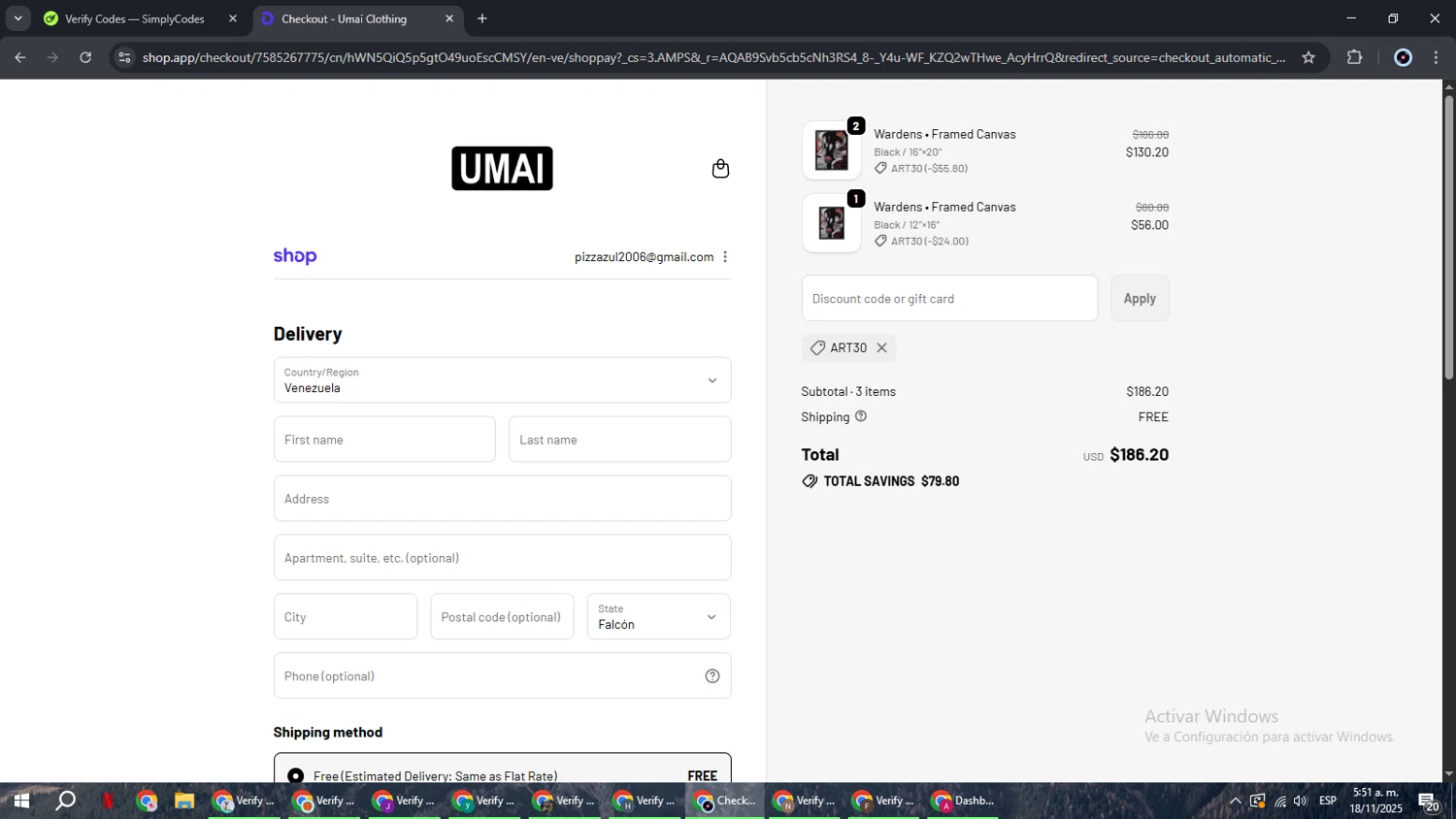Close the Checkout tab

448,18
